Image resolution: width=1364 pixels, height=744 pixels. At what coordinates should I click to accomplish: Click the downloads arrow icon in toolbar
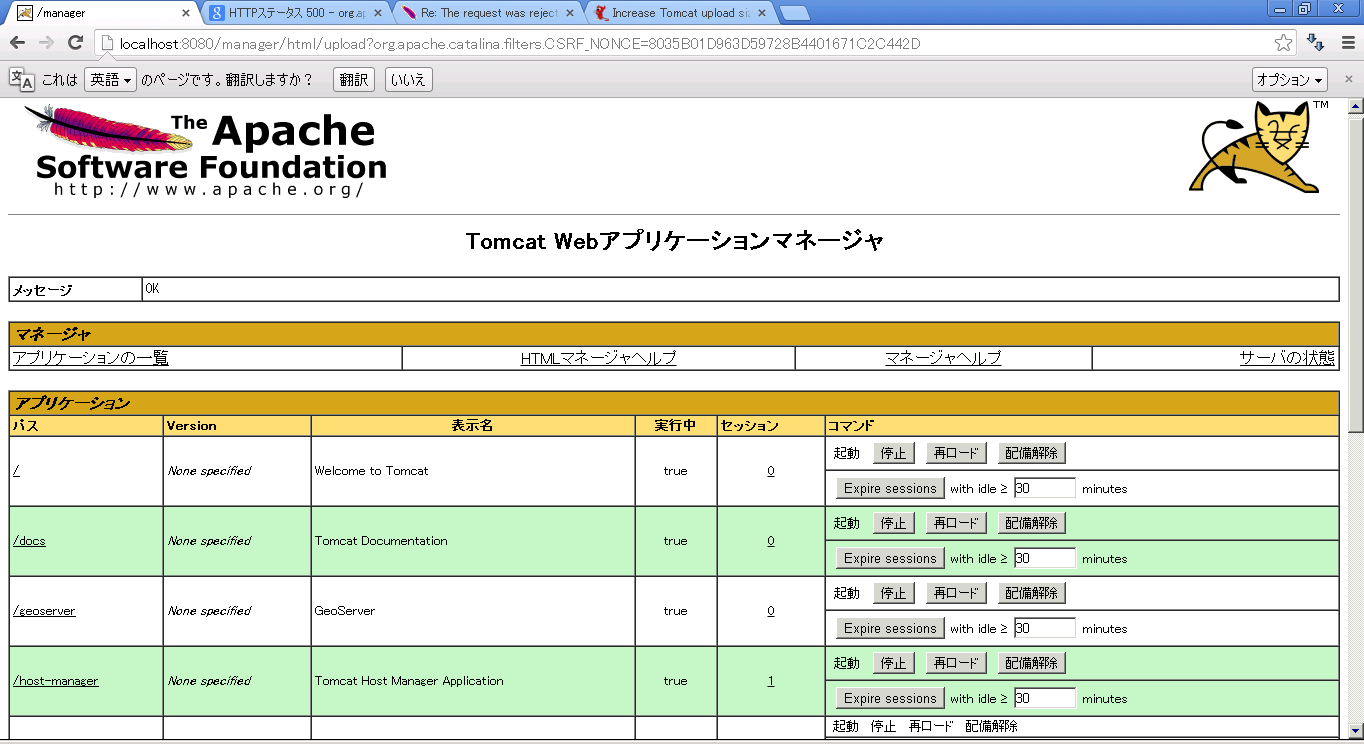(x=1316, y=43)
